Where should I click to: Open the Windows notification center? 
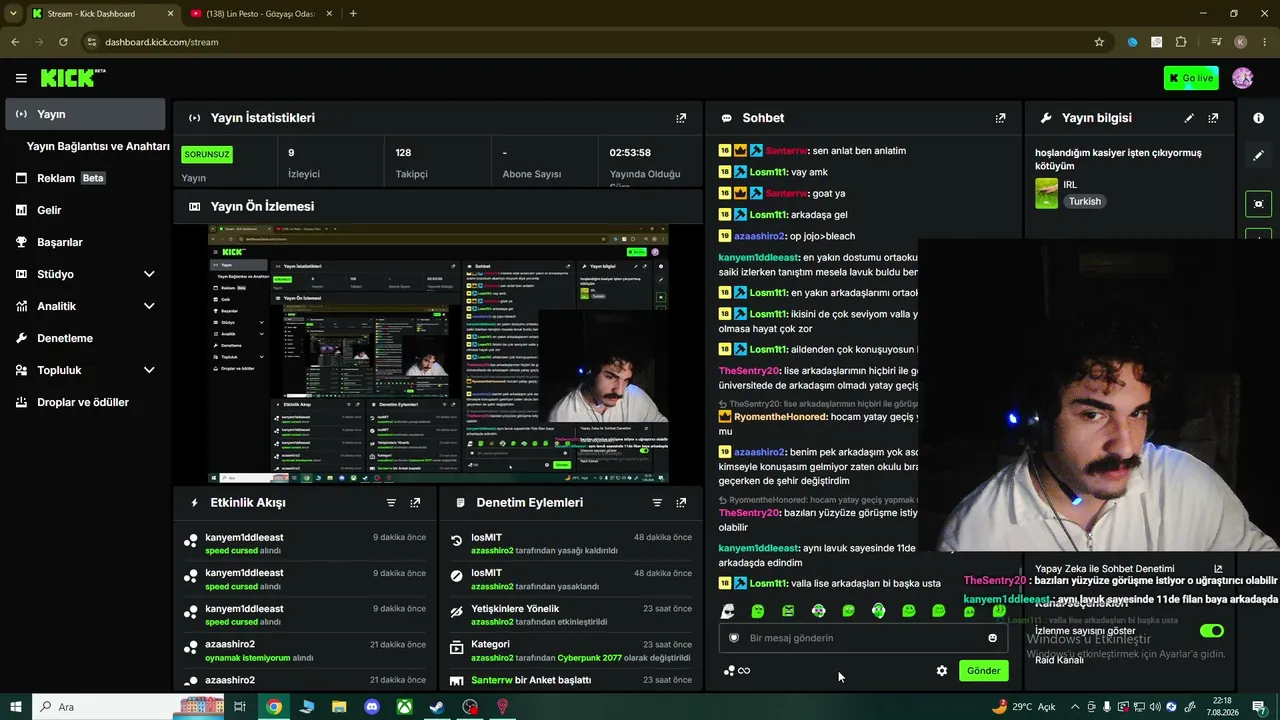pyautogui.click(x=1260, y=707)
